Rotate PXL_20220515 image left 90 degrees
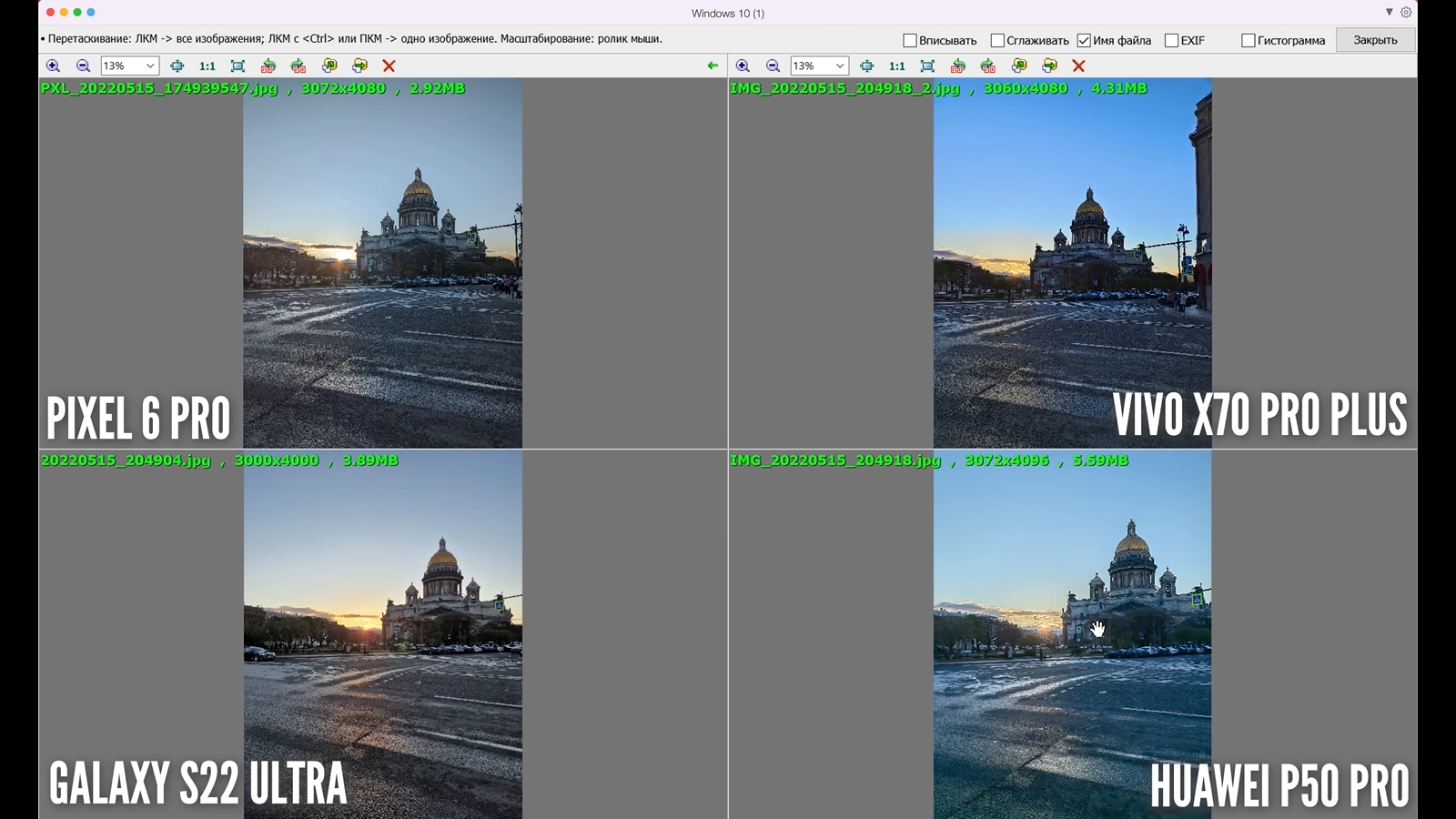The image size is (1456, 819). click(x=268, y=66)
